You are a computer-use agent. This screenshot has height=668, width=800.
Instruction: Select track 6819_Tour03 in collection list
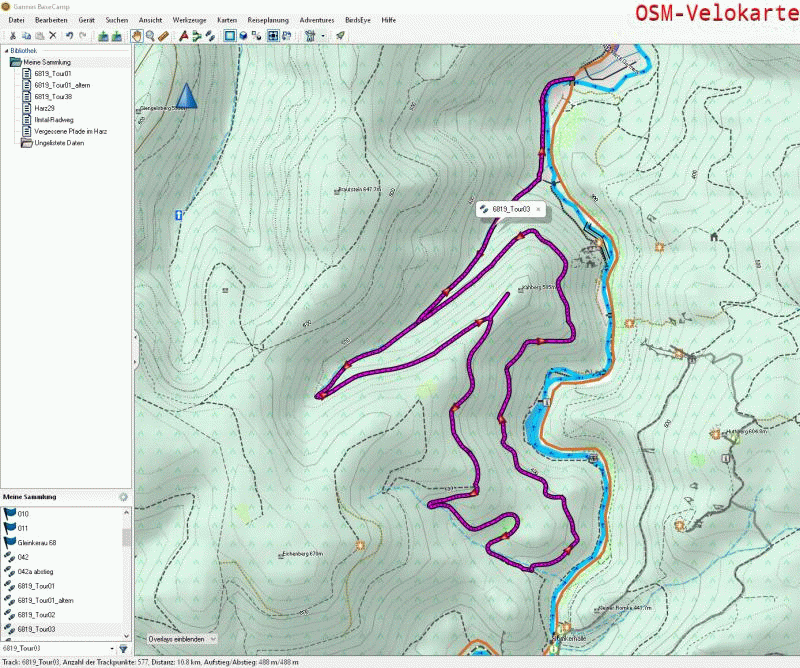click(x=36, y=629)
